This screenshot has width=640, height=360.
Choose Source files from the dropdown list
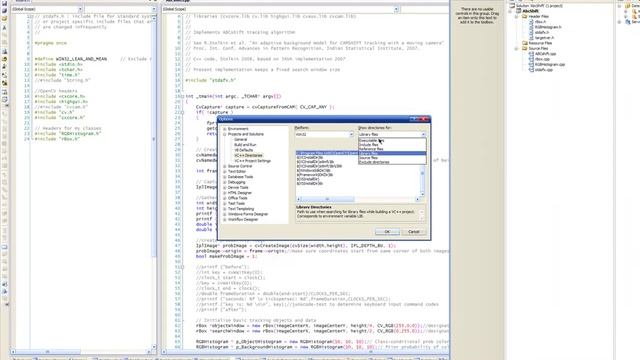coord(392,158)
